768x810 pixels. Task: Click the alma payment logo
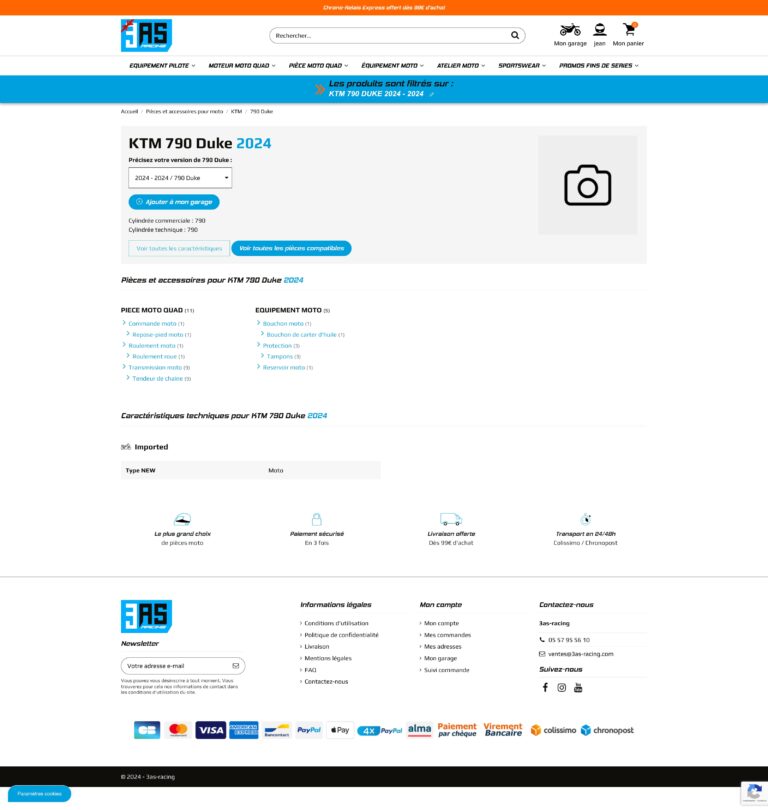click(x=419, y=730)
